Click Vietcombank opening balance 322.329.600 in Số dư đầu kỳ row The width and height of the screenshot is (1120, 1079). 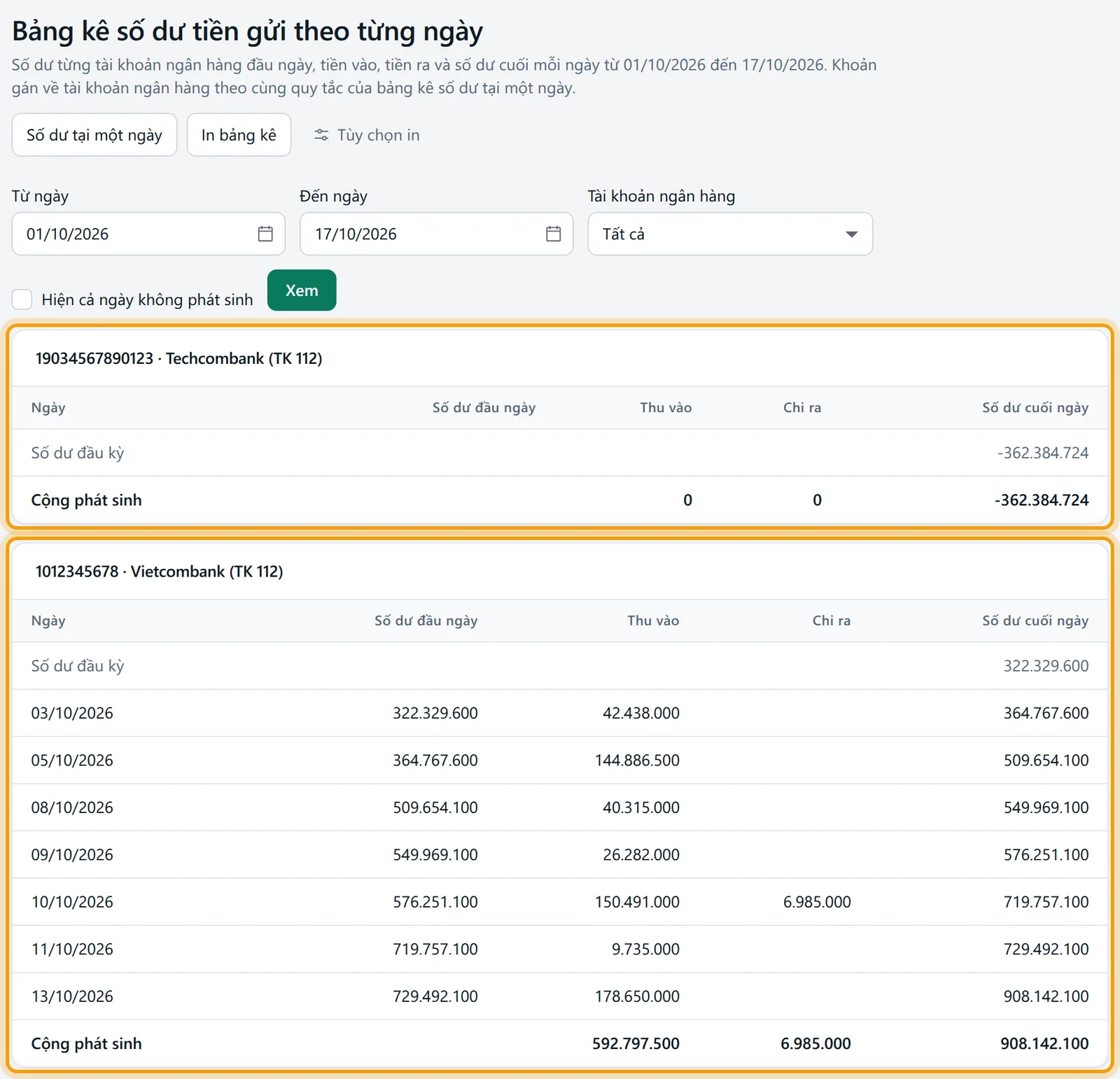1046,666
